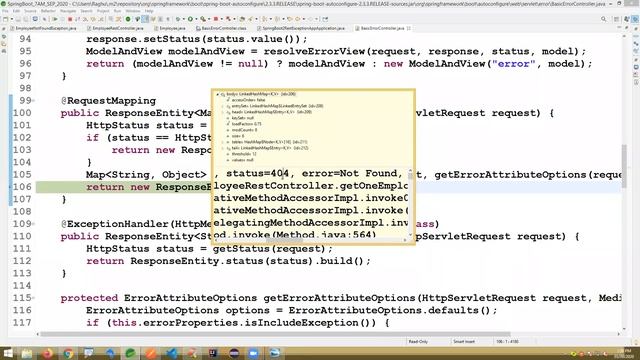Collapse the method at line 109
The height and width of the screenshot is (360, 640).
(x=33, y=224)
